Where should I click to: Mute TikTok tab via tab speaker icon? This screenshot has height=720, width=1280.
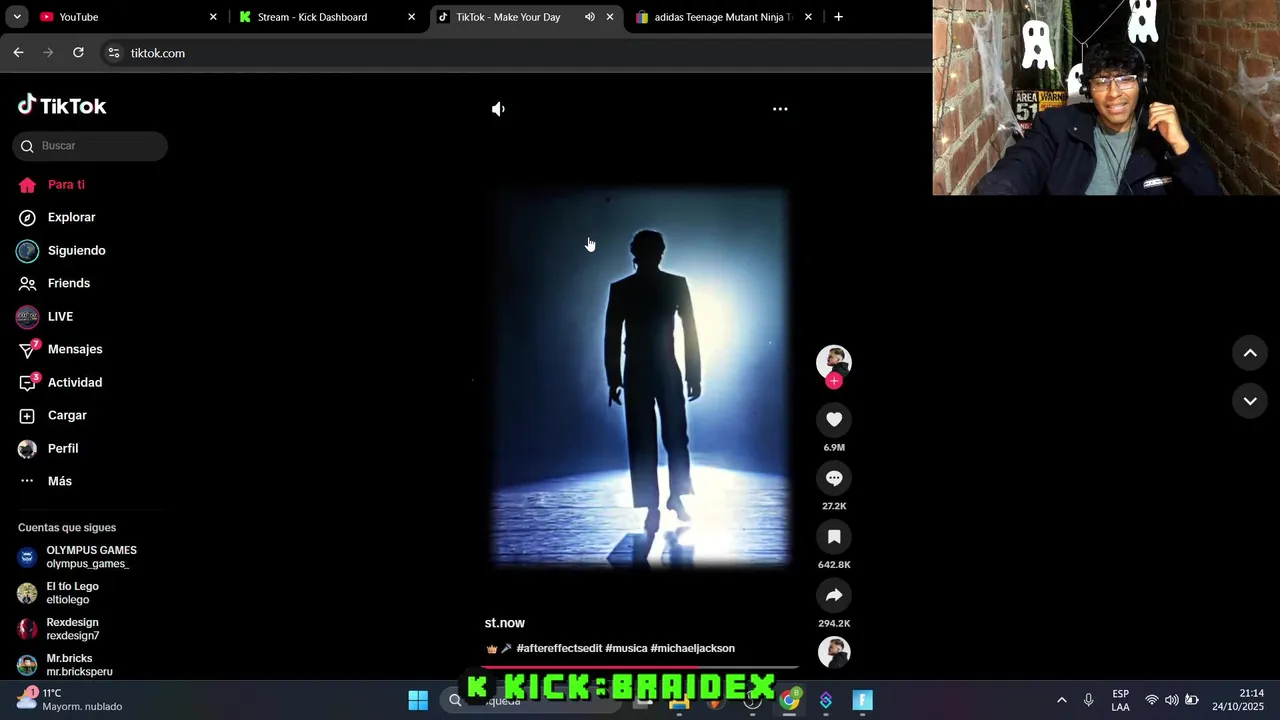coord(590,17)
